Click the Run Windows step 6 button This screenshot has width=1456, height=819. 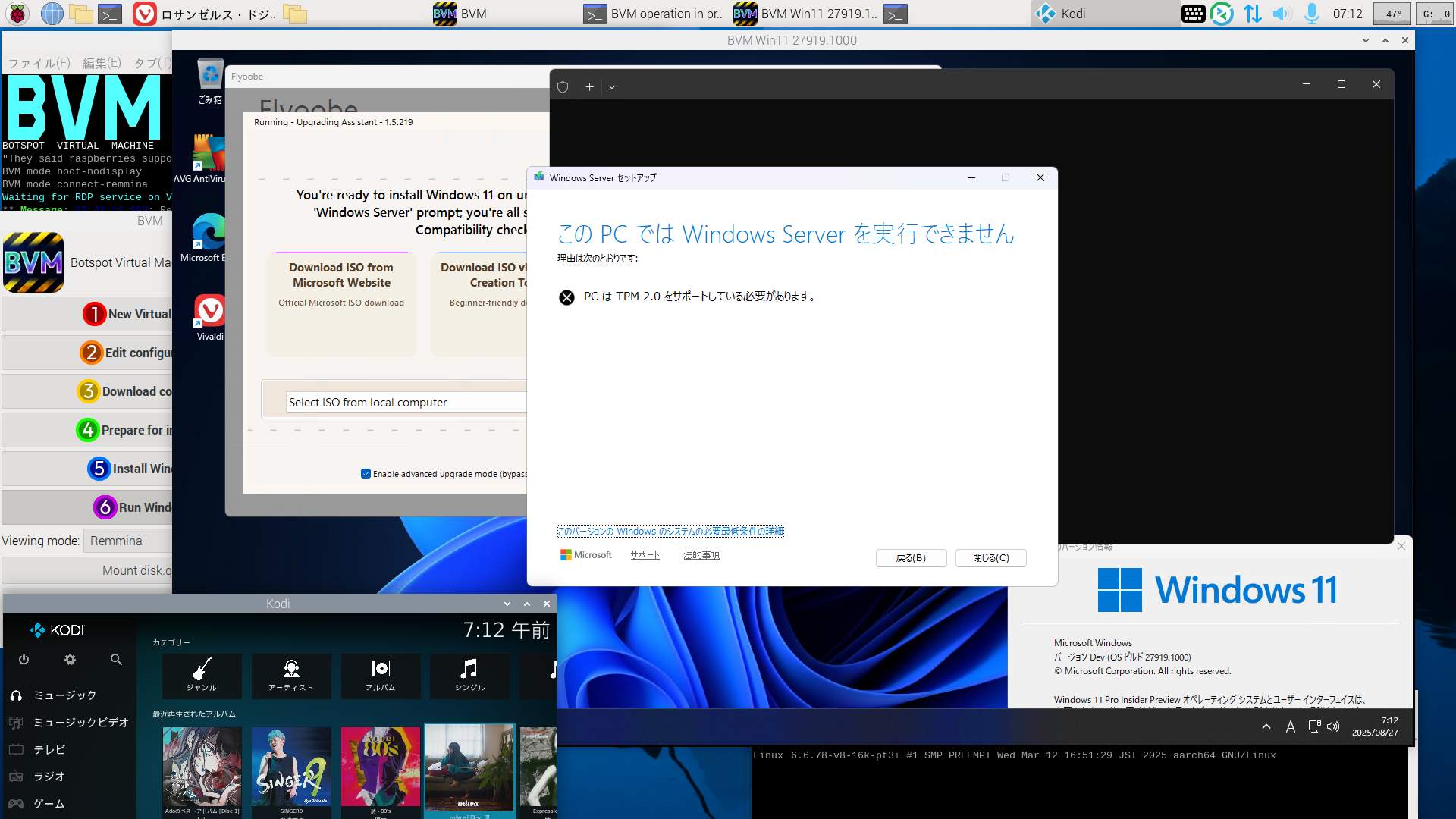pos(87,507)
